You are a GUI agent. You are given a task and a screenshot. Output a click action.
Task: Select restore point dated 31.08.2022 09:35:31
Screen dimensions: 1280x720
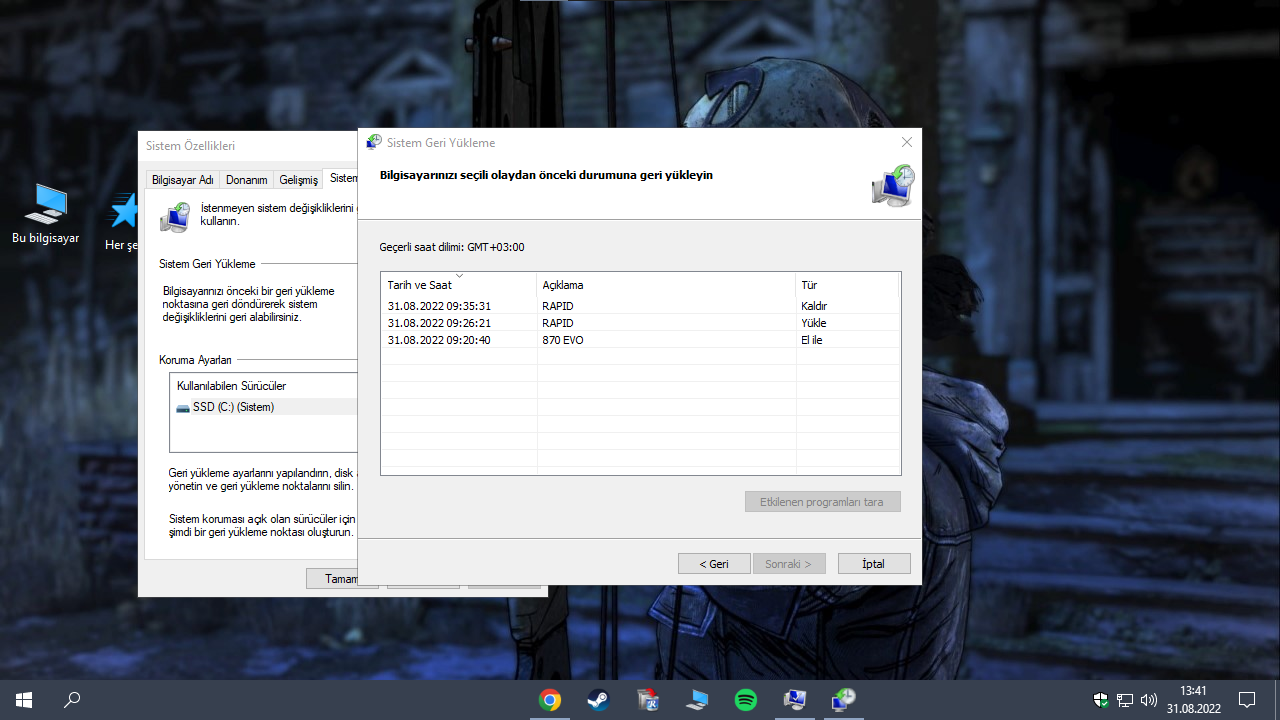[x=641, y=306]
